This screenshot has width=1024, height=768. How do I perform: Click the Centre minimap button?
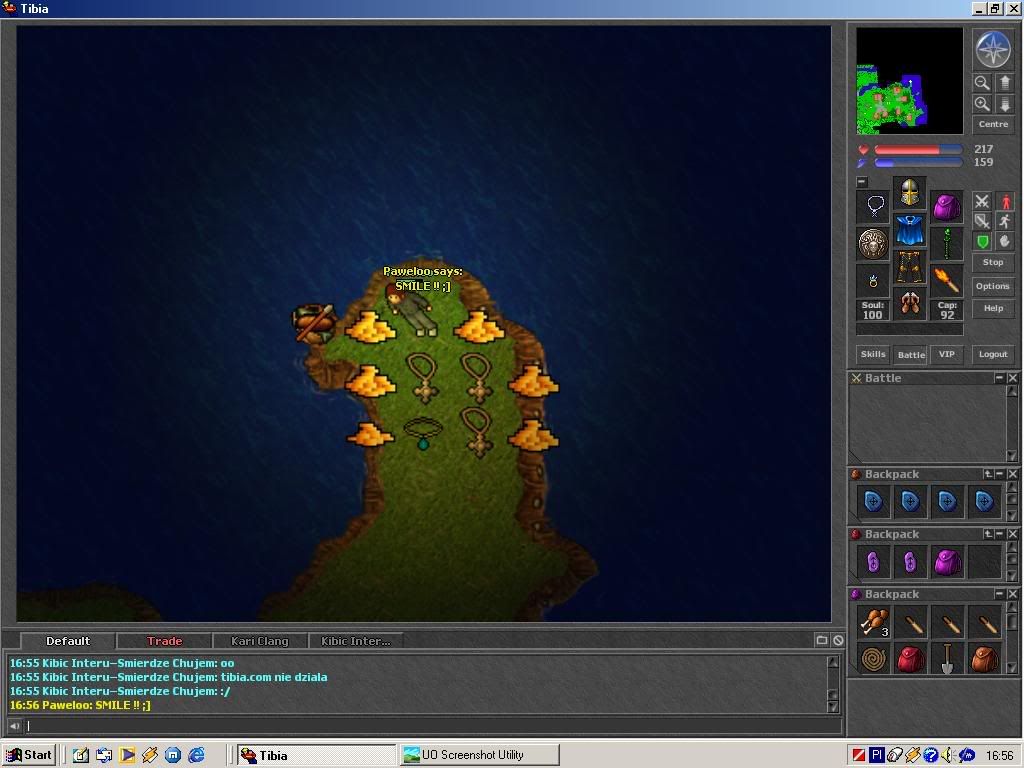pos(993,124)
